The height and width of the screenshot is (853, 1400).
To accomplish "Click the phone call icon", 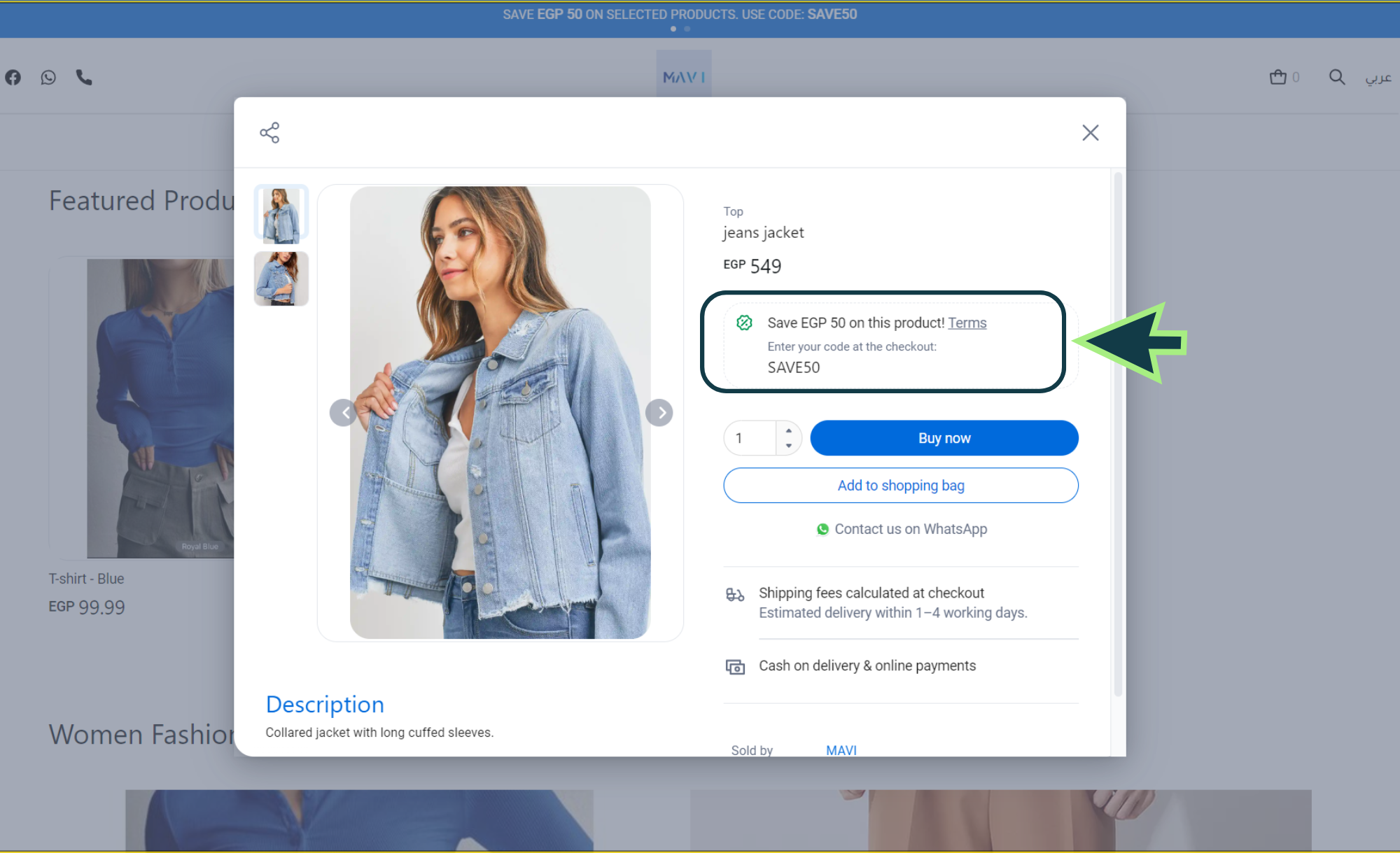I will point(84,78).
